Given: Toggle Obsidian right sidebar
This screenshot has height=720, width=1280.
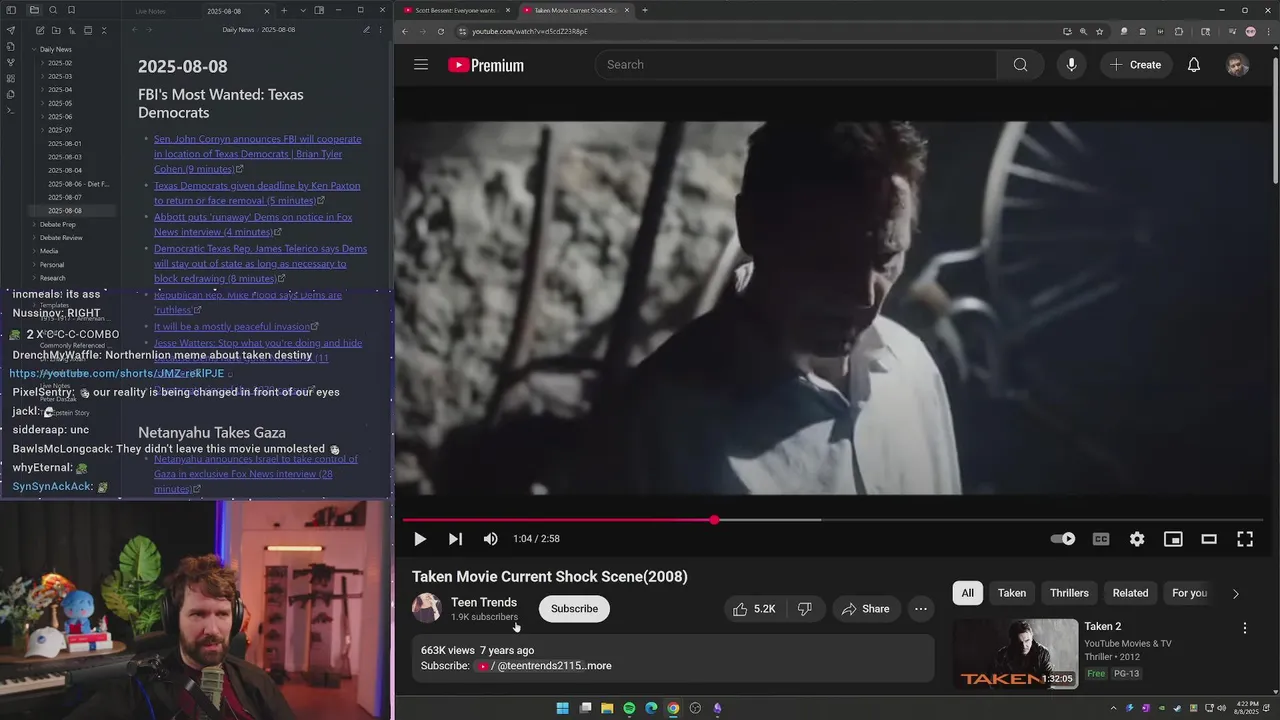Looking at the screenshot, I should click(319, 10).
